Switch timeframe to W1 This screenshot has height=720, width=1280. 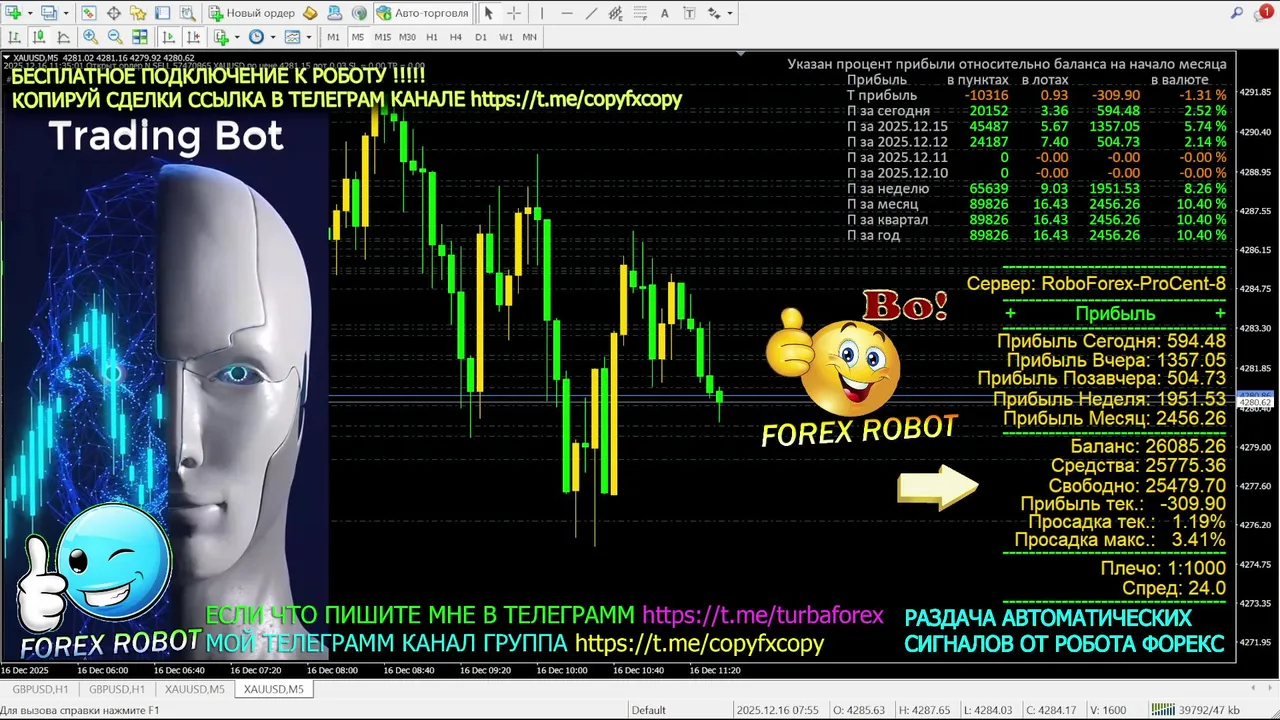point(506,37)
